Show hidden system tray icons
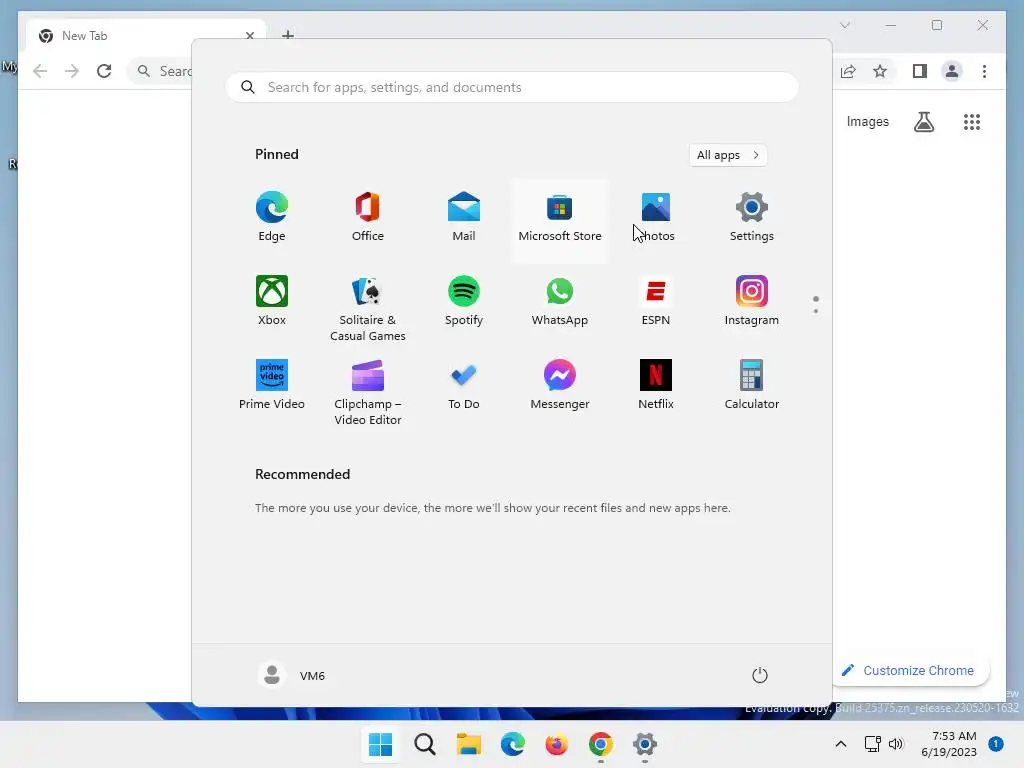The height and width of the screenshot is (768, 1024). (841, 744)
